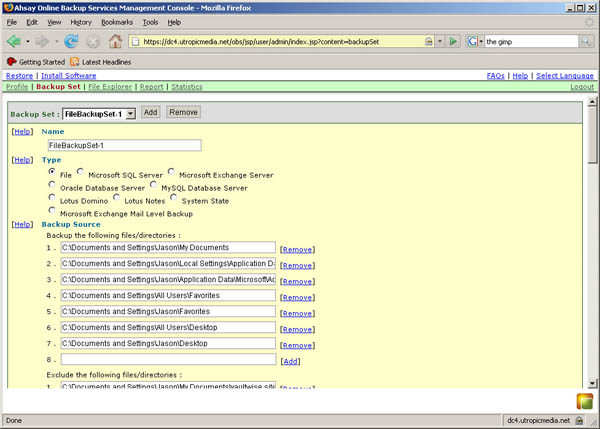Click the vertical scrollbar up arrow

point(592,101)
